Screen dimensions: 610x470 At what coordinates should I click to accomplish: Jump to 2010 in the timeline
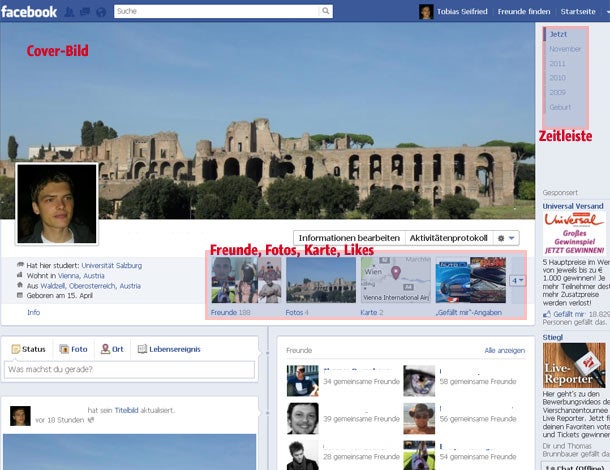(x=557, y=78)
